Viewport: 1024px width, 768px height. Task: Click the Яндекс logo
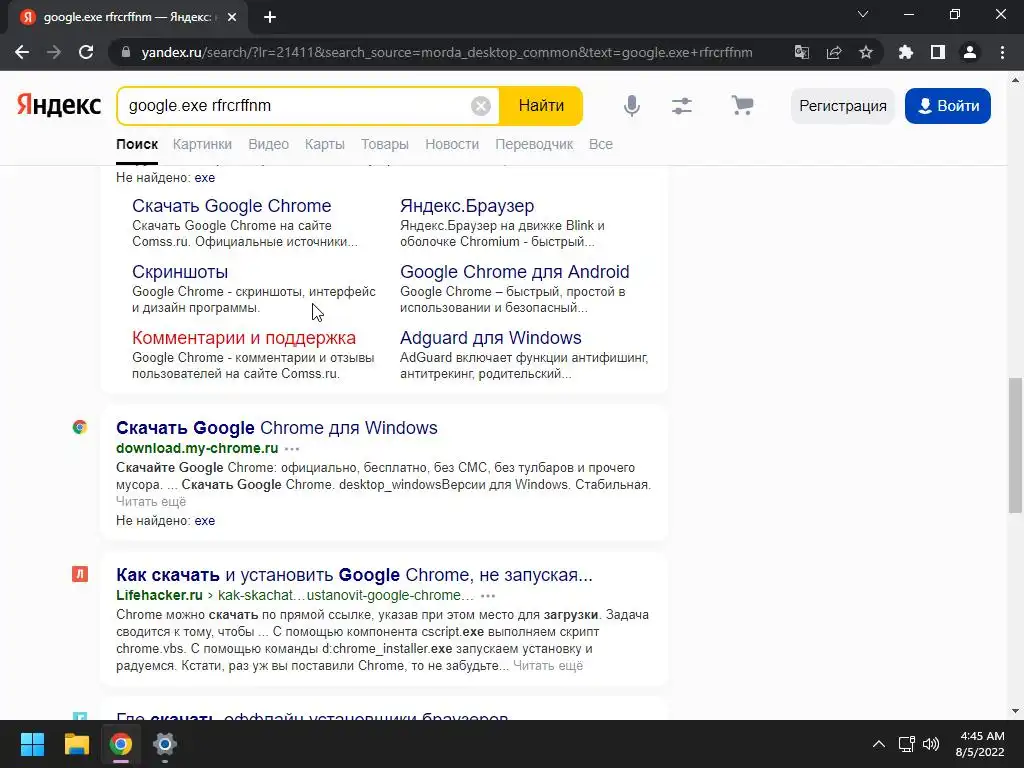coord(59,105)
